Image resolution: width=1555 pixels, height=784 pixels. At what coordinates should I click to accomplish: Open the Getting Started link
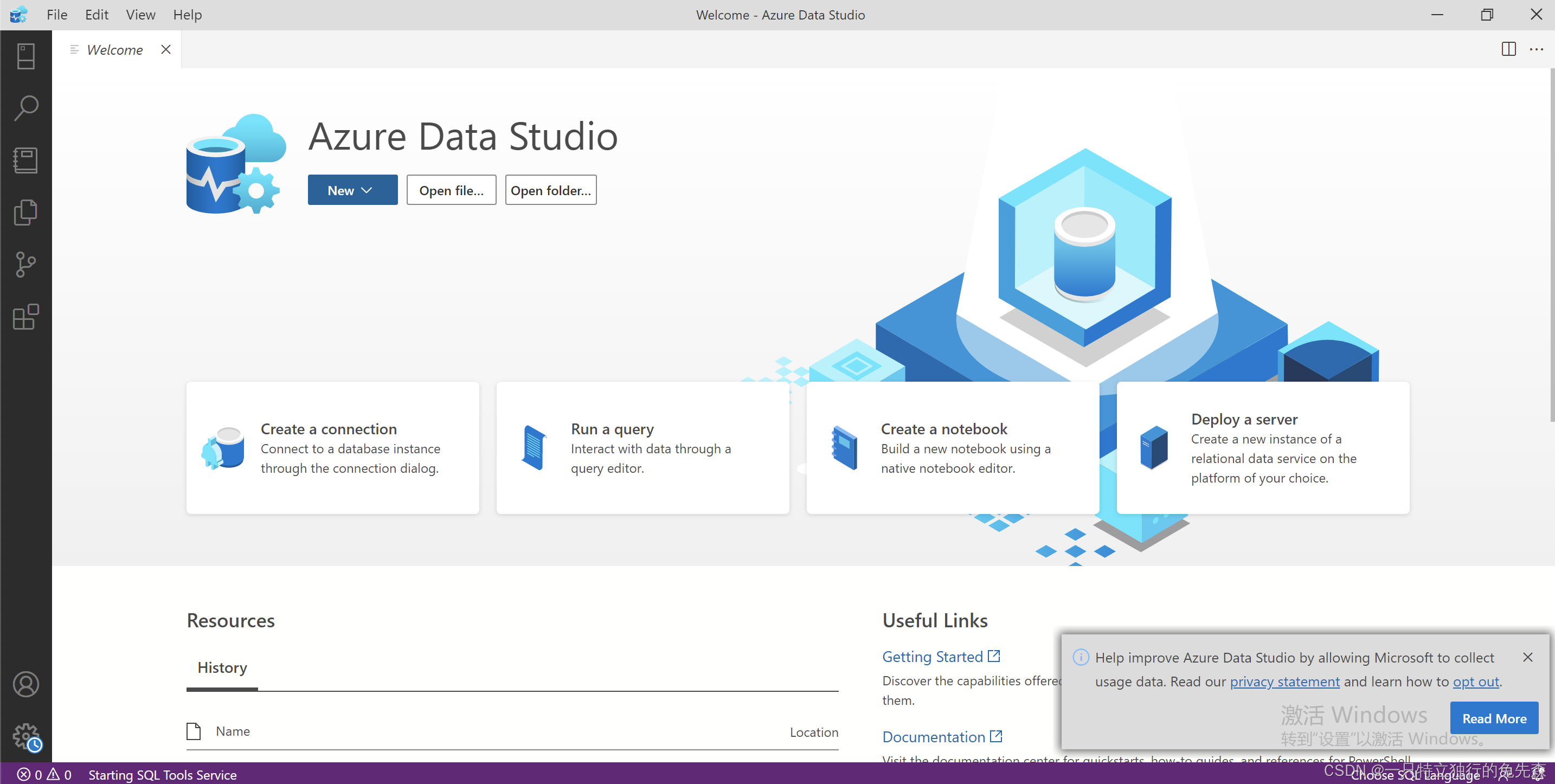click(x=933, y=656)
